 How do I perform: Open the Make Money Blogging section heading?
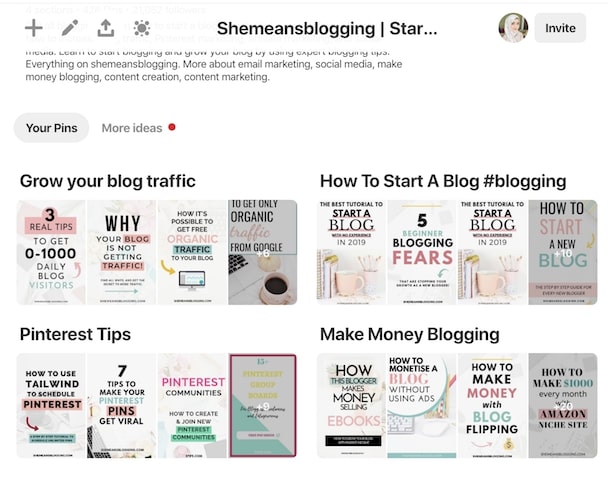410,334
